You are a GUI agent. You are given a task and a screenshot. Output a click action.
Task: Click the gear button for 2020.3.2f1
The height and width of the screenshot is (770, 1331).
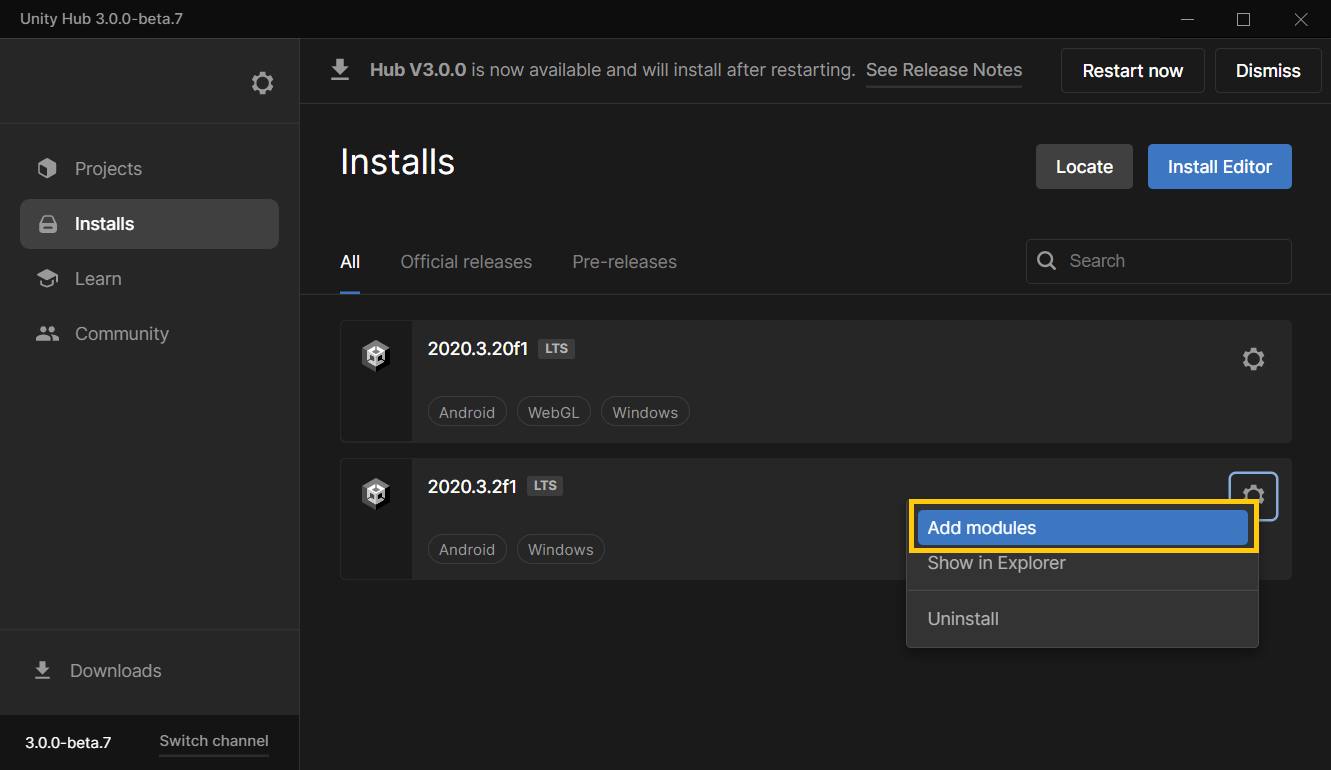coord(1253,495)
